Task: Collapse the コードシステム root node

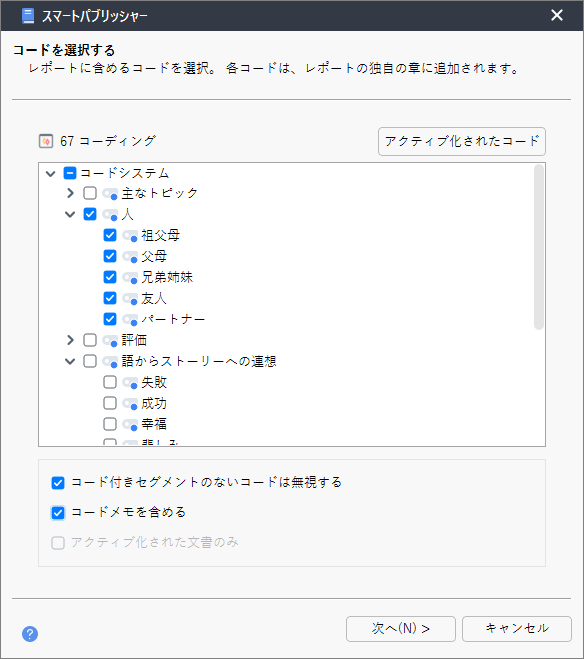Action: pyautogui.click(x=50, y=173)
